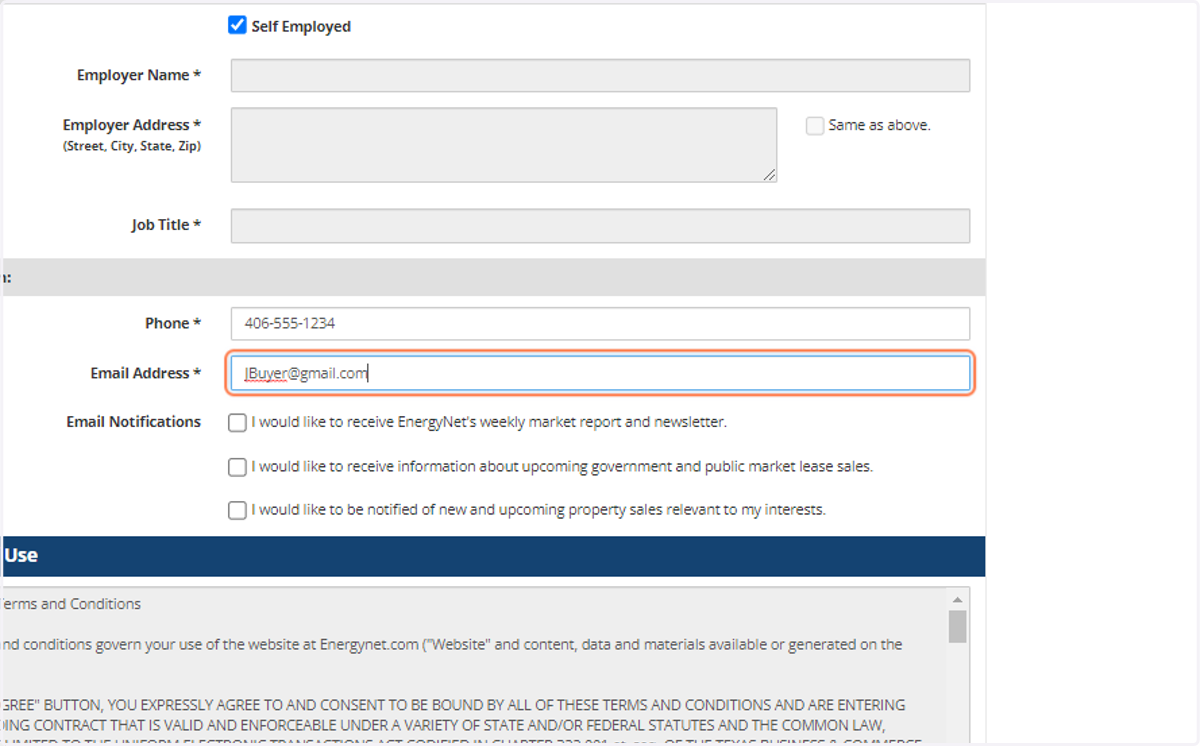
Task: Click the 'Self Employed' label text
Action: pyautogui.click(x=301, y=27)
